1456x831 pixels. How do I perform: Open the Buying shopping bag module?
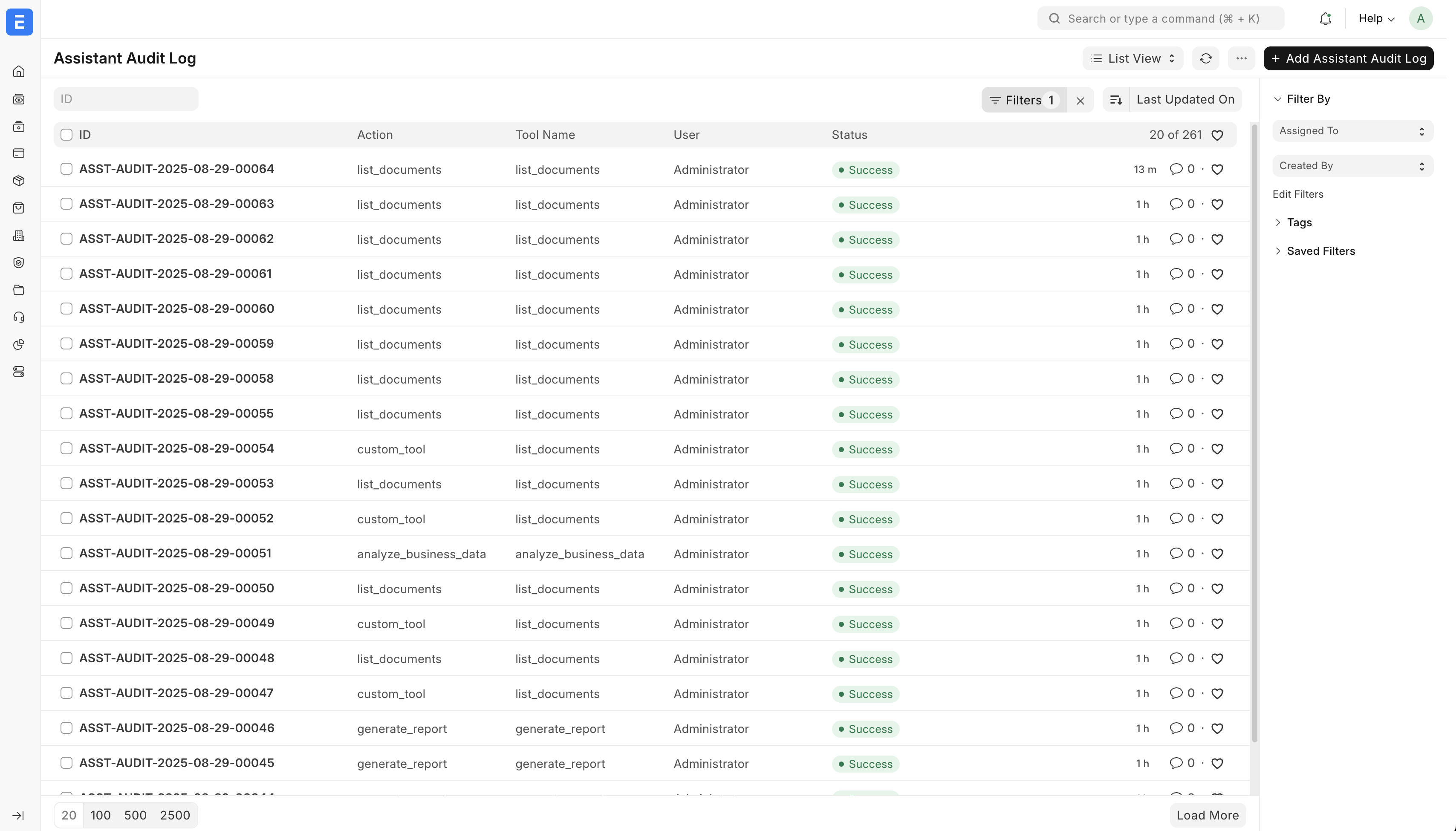click(x=20, y=208)
